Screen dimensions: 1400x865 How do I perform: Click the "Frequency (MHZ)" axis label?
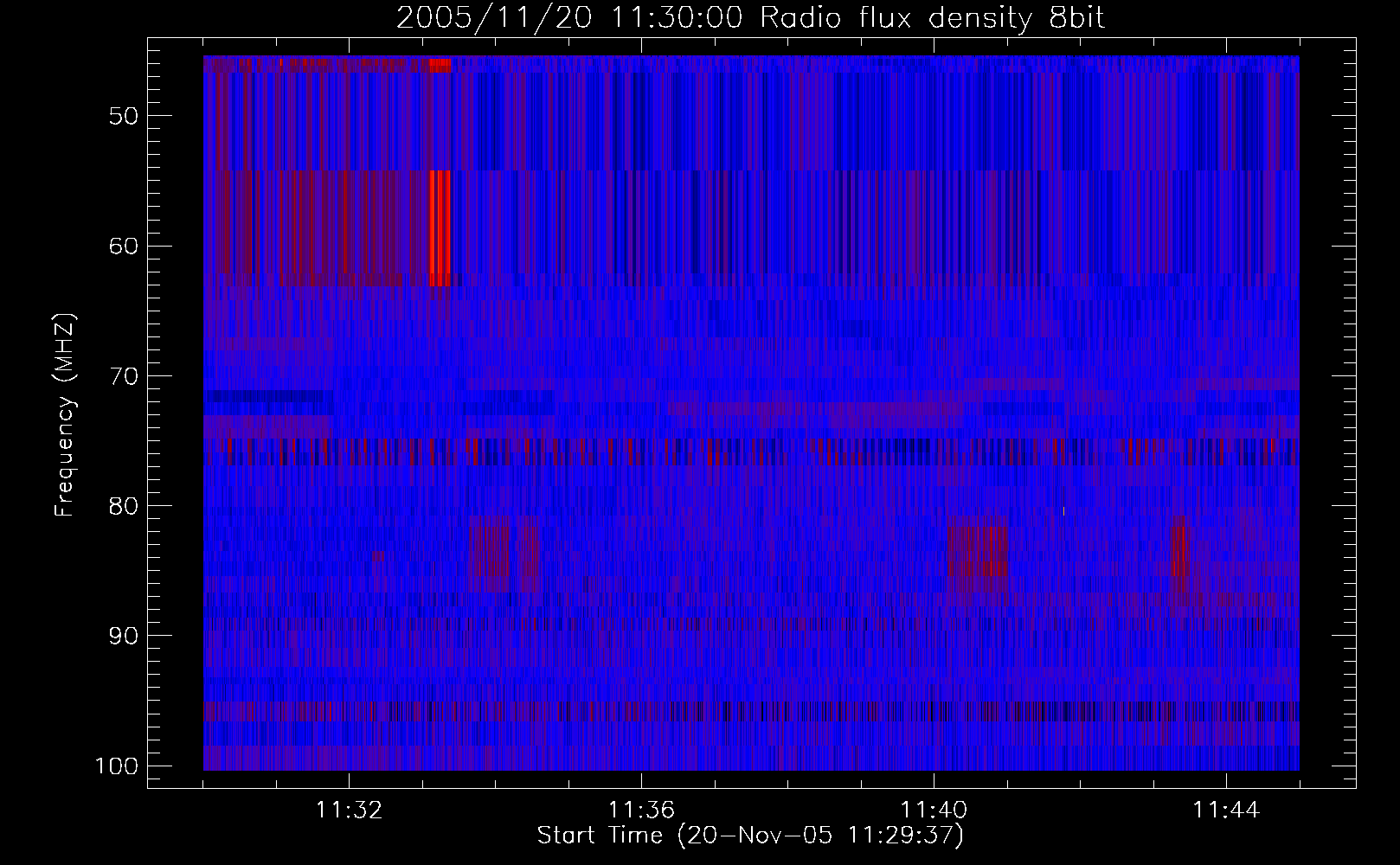[65, 415]
